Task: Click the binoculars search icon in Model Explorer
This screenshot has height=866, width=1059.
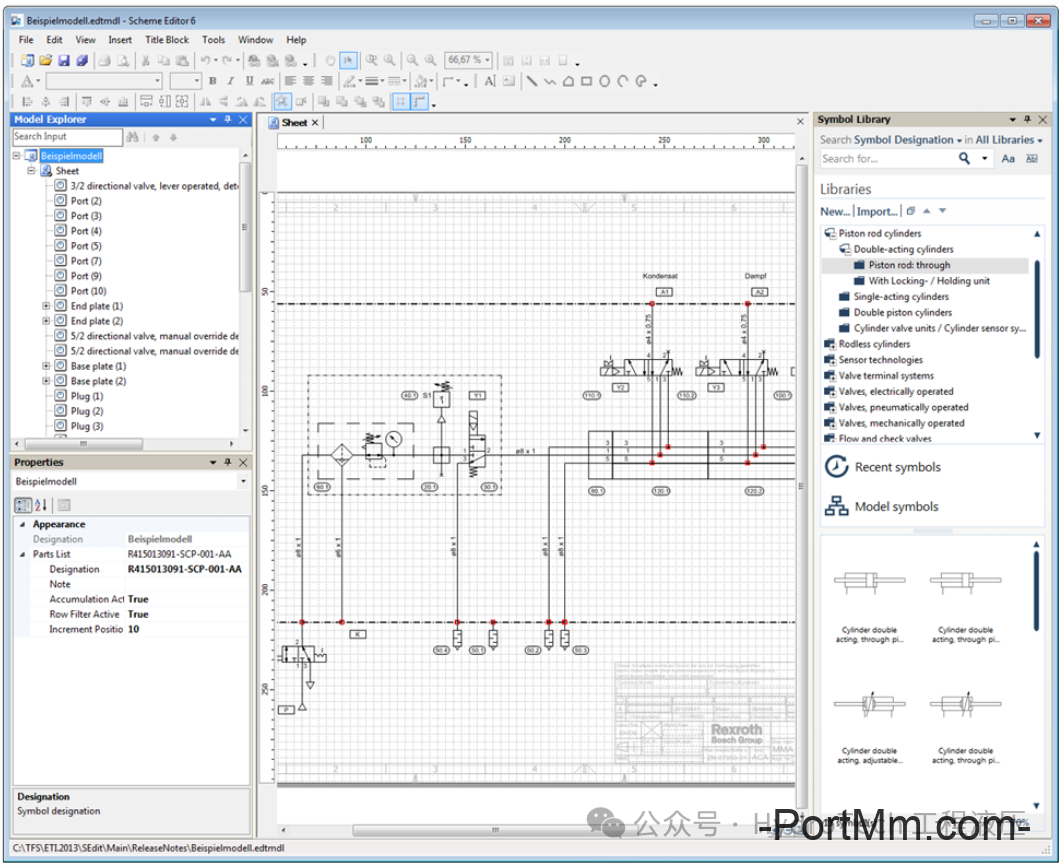Action: pyautogui.click(x=133, y=137)
